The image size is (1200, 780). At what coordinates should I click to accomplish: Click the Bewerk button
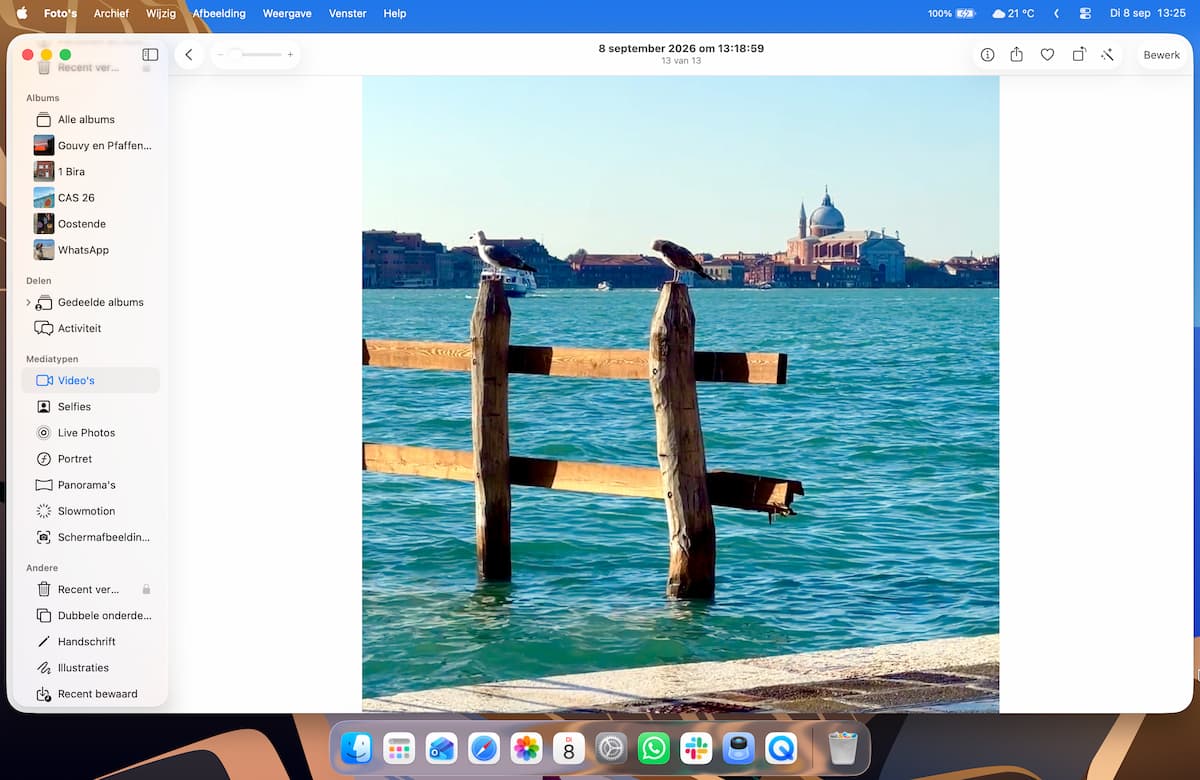[1162, 55]
